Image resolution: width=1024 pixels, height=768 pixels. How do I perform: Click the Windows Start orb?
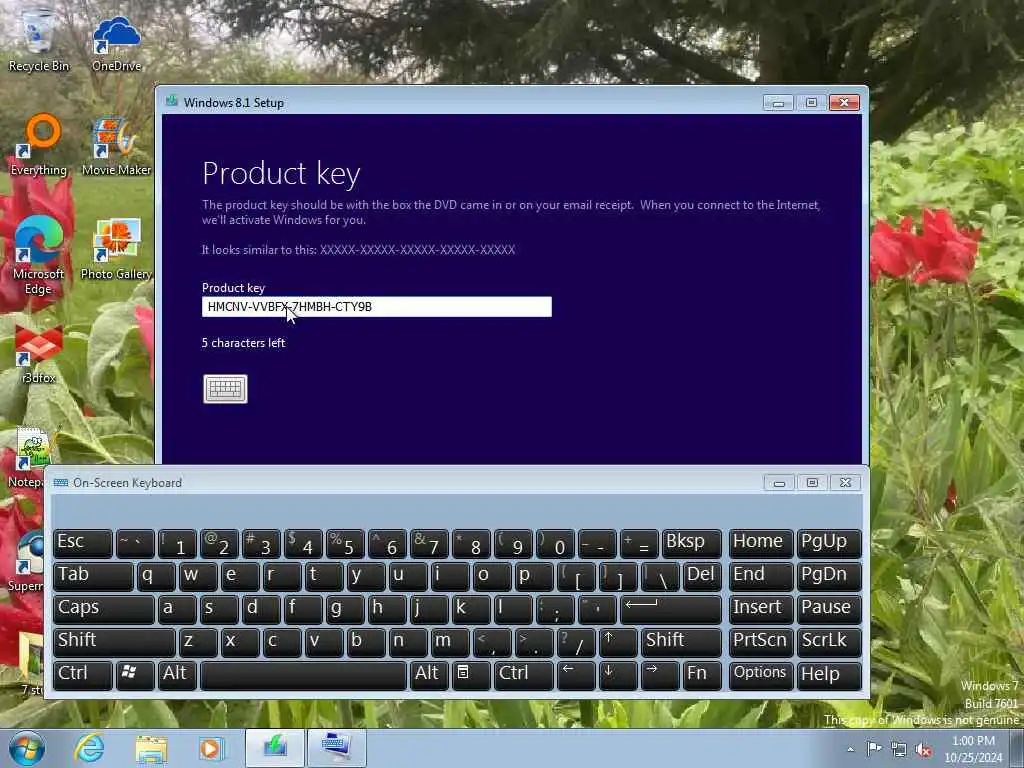tap(27, 748)
